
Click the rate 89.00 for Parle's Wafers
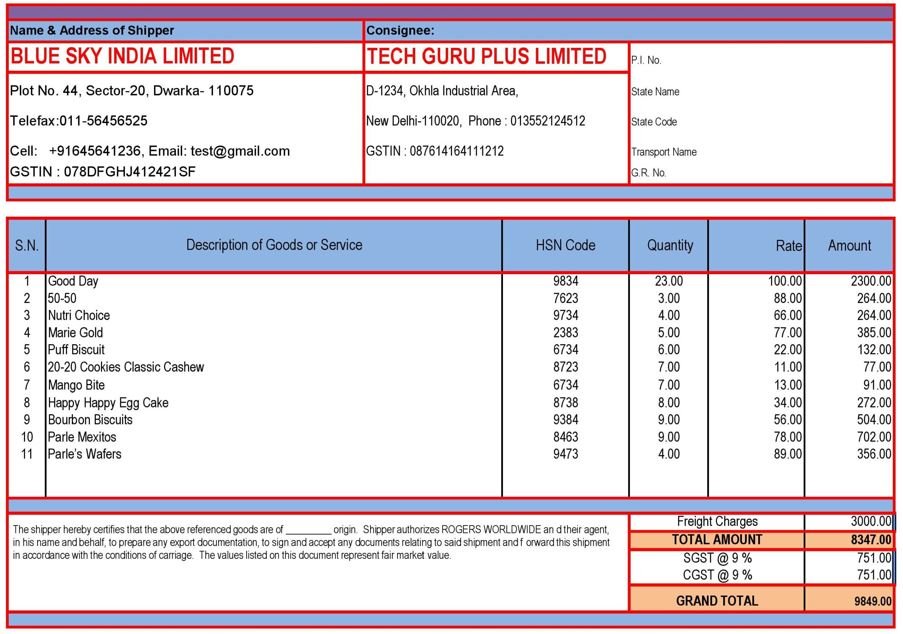[x=788, y=454]
